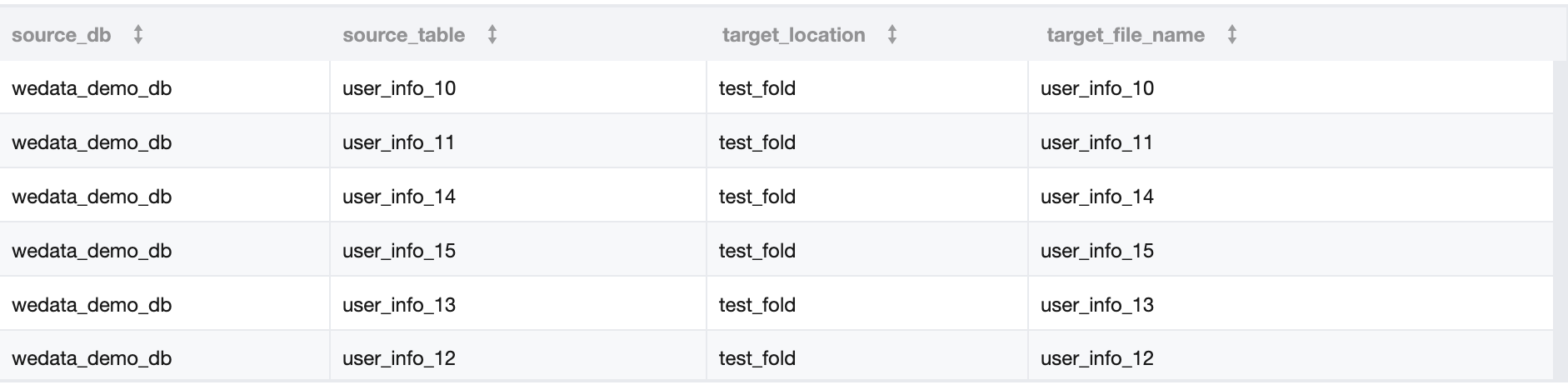Select the target_location header text
The width and height of the screenshot is (1568, 390).
(x=793, y=35)
